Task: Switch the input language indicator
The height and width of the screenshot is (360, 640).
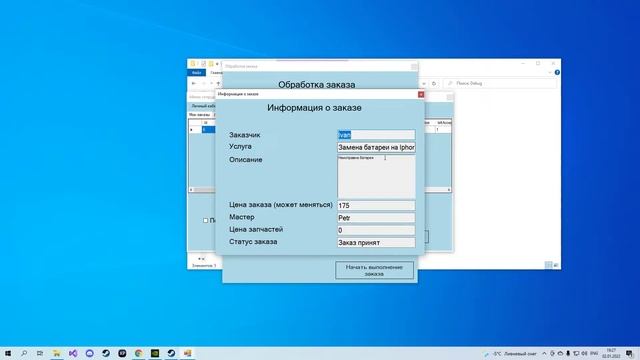Action: [x=594, y=353]
